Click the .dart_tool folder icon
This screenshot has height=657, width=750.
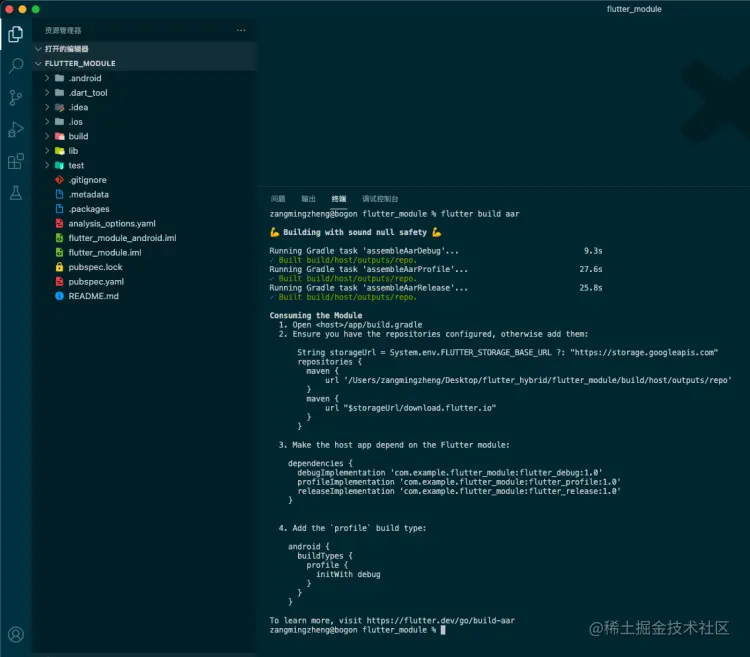point(60,92)
